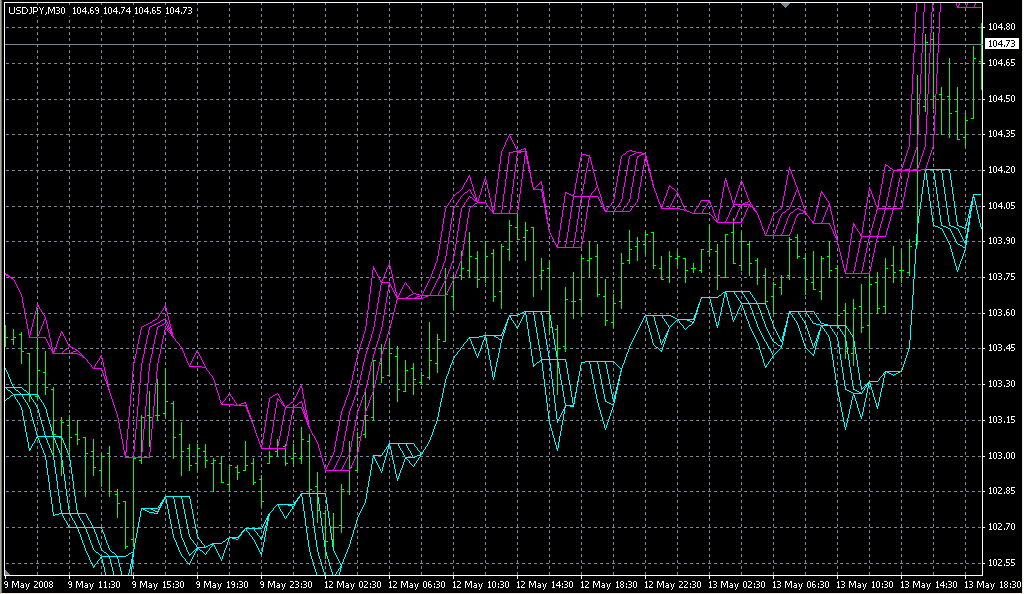
Task: Click the USDJPY,M30 chart title label
Action: 35,10
